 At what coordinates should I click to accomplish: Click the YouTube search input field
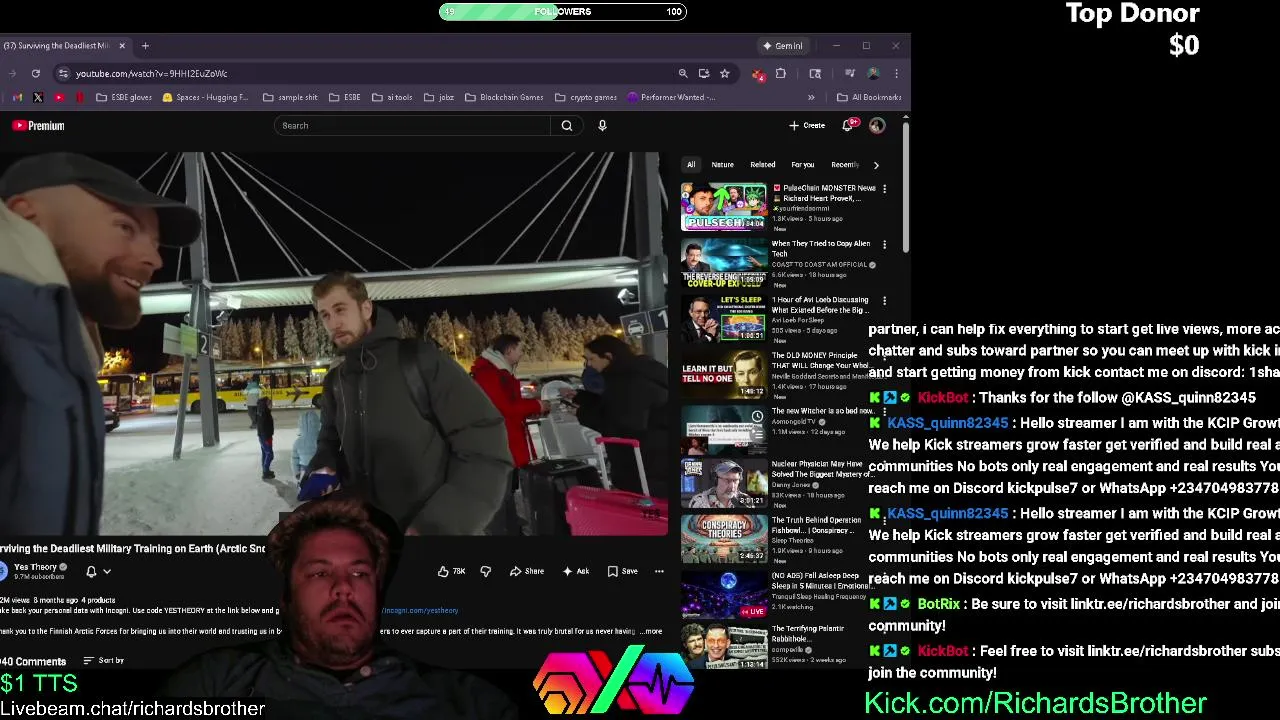point(412,126)
